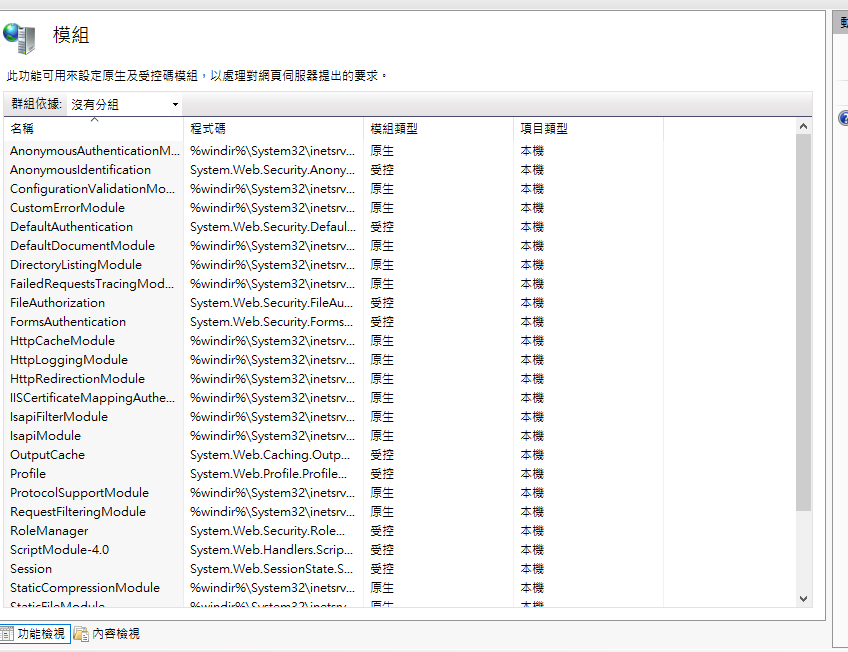Switch to 功能檢視 tab
The image size is (848, 652).
[40, 633]
